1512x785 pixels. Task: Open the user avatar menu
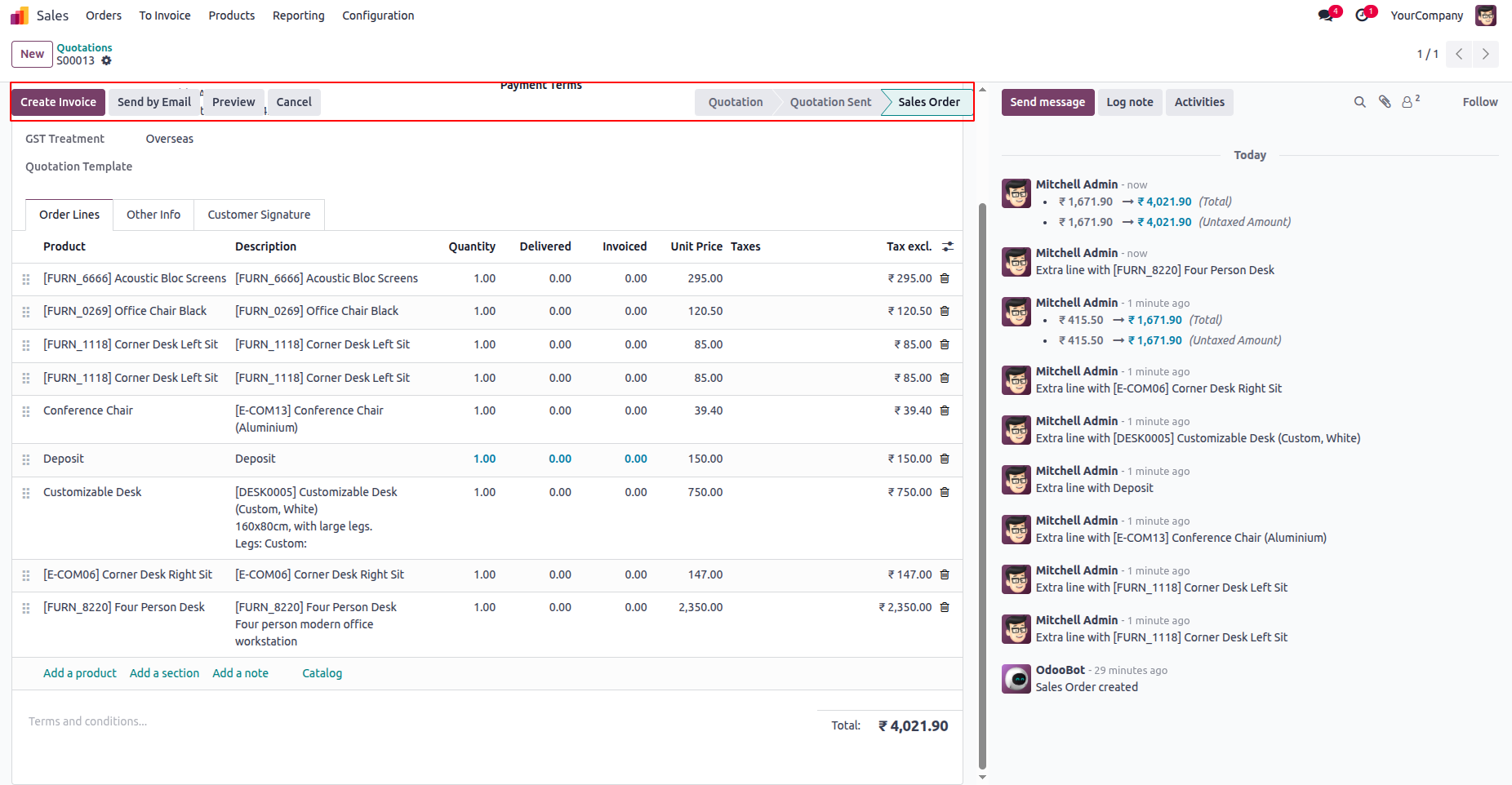(x=1486, y=16)
